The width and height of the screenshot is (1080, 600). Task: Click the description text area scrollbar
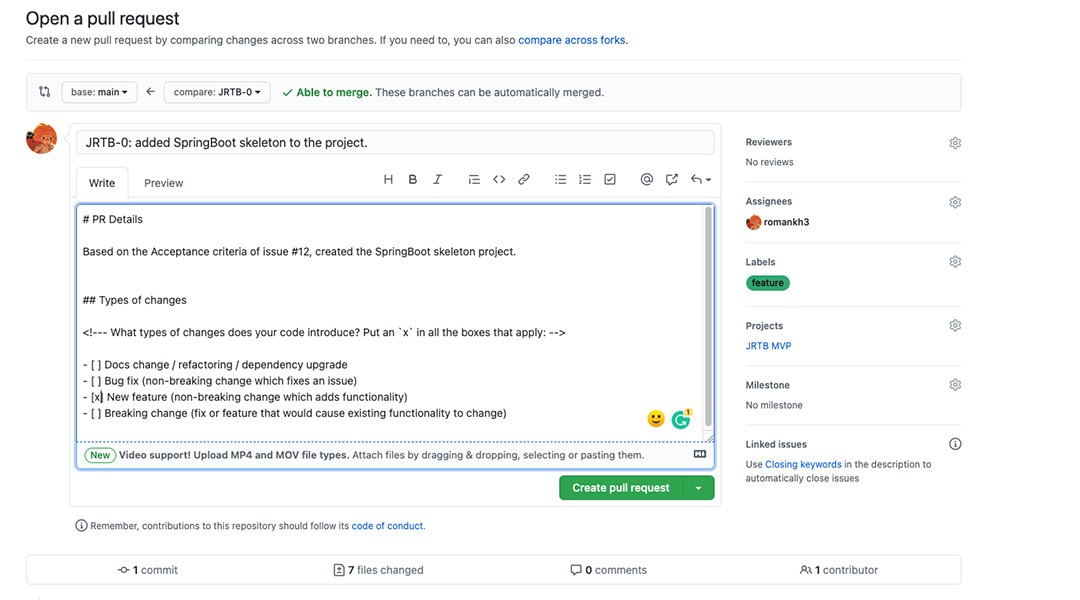point(708,317)
